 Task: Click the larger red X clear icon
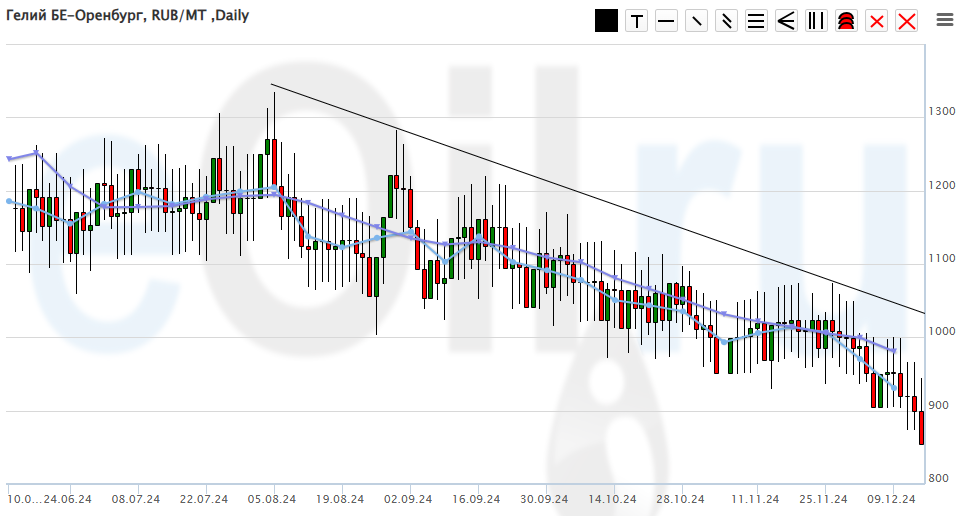pyautogui.click(x=907, y=21)
